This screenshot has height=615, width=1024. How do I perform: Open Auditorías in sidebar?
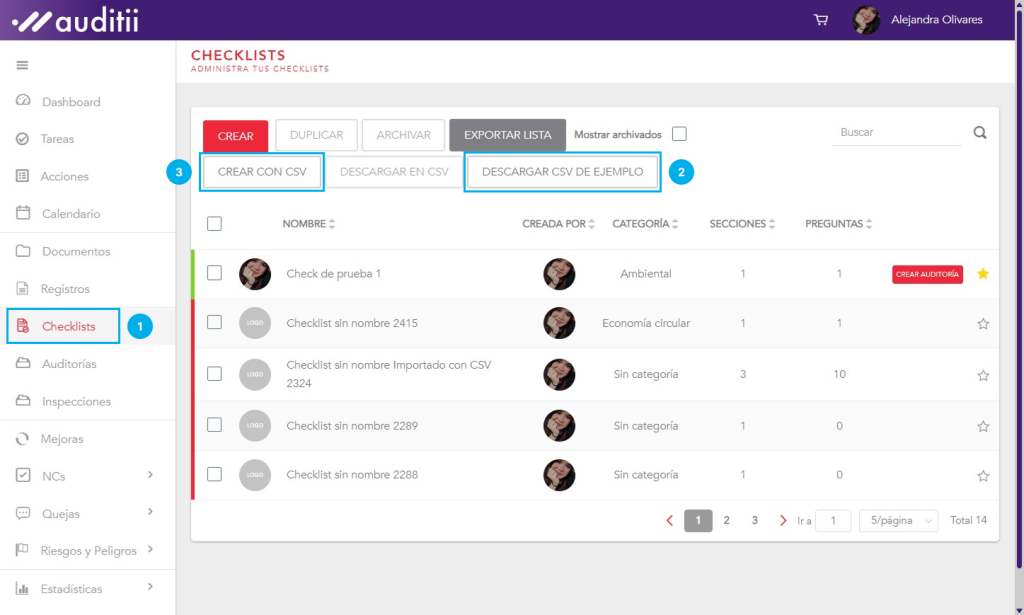(x=69, y=364)
